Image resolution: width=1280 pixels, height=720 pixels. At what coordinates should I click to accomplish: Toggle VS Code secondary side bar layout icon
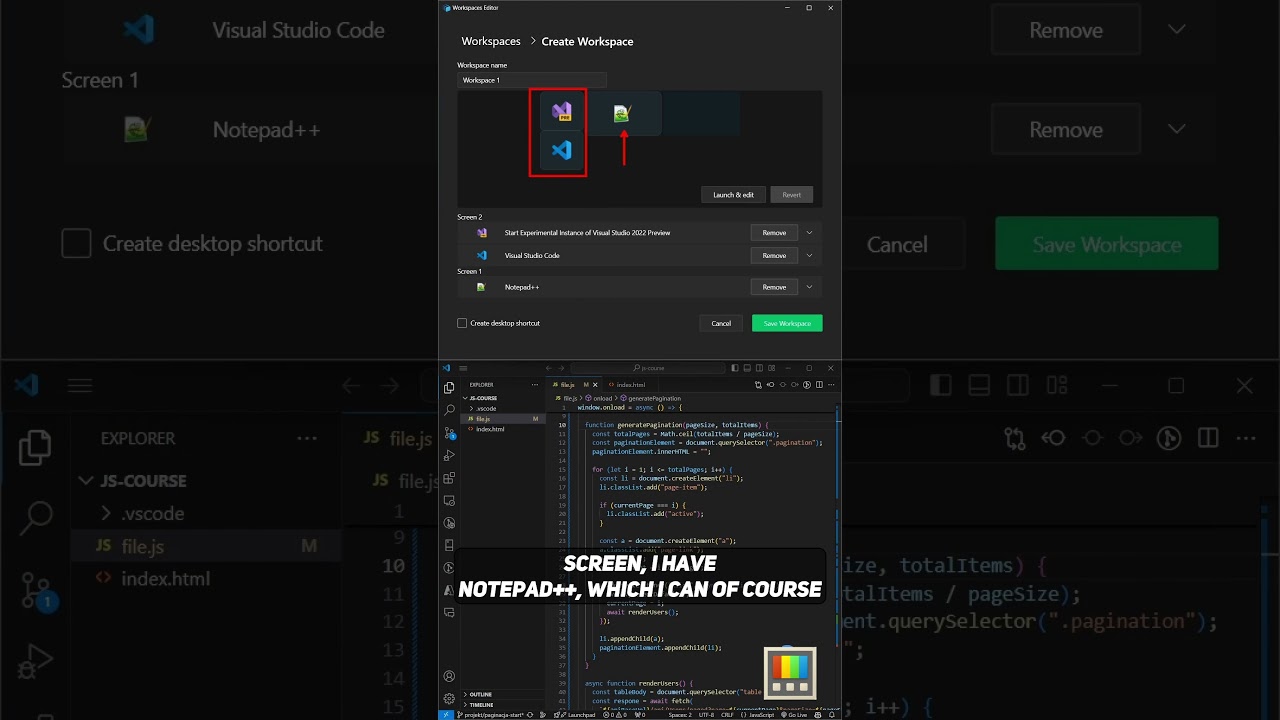coord(759,368)
